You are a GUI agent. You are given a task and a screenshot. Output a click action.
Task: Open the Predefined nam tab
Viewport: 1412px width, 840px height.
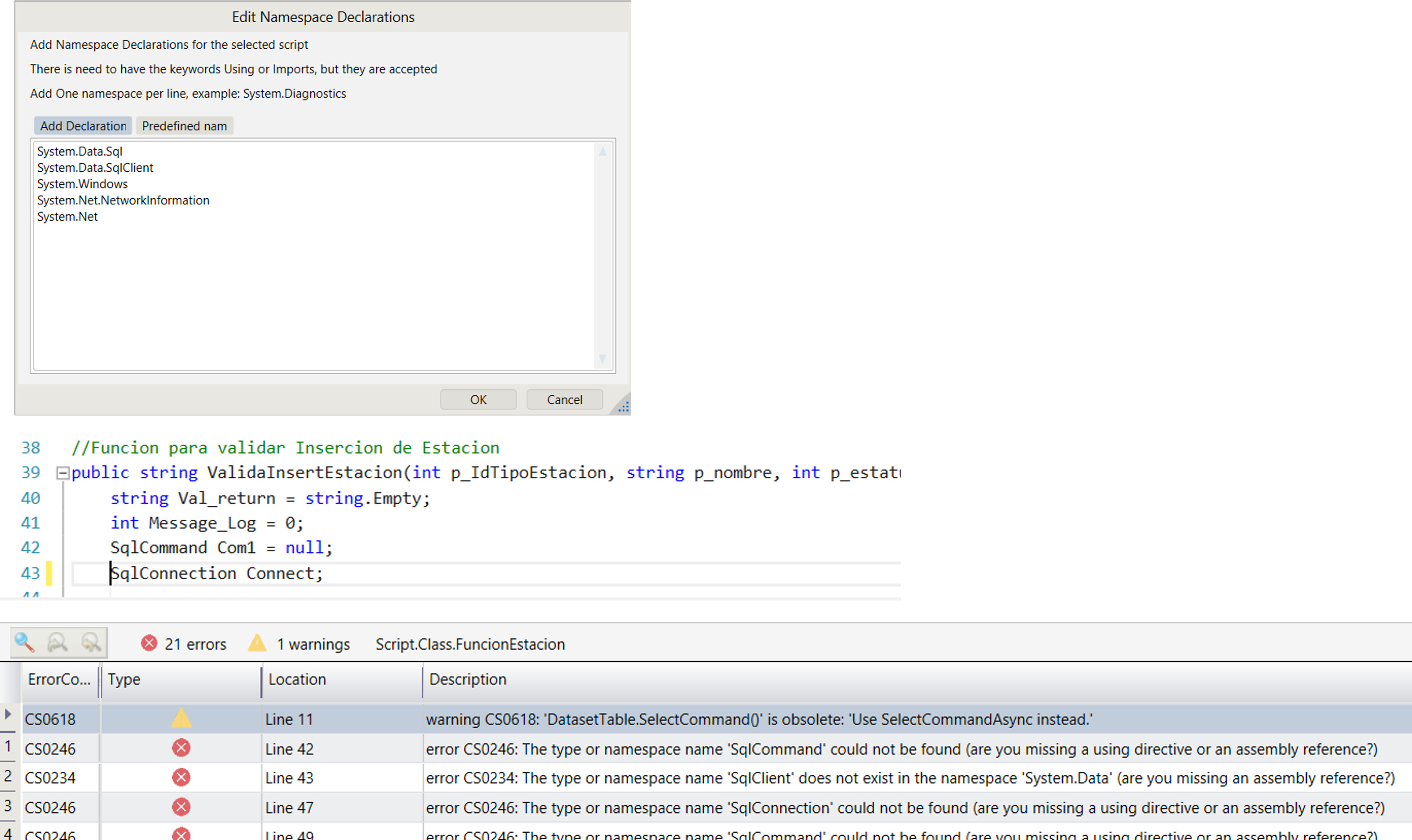(x=184, y=126)
